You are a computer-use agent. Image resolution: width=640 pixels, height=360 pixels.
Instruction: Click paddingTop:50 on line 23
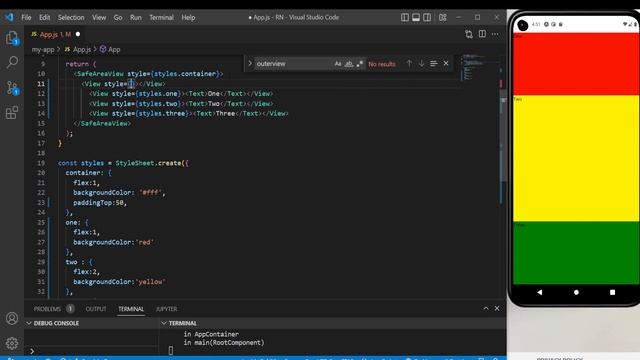coord(100,202)
